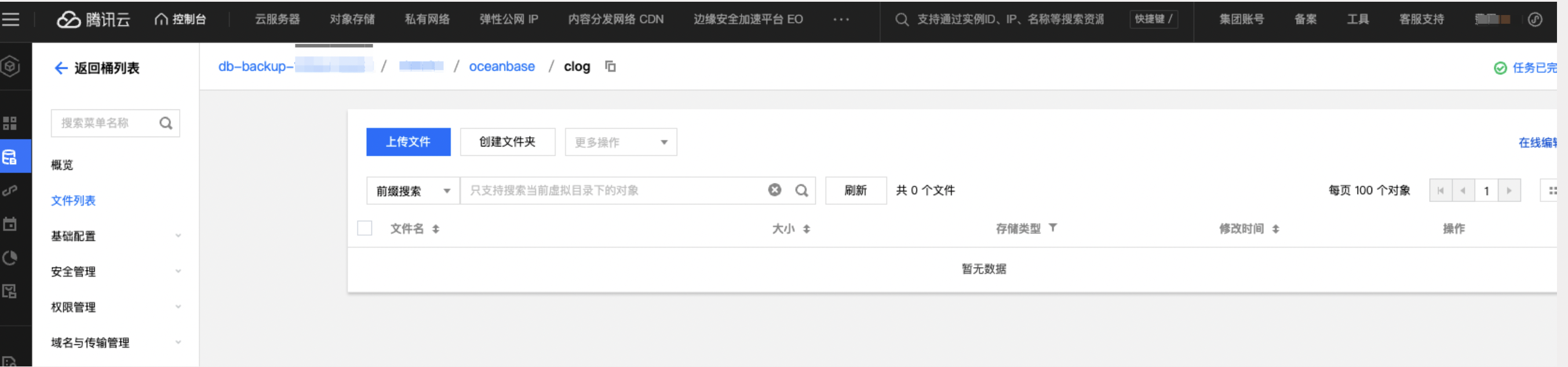
Task: Click 每页 100 个对象 text
Action: tap(1369, 191)
